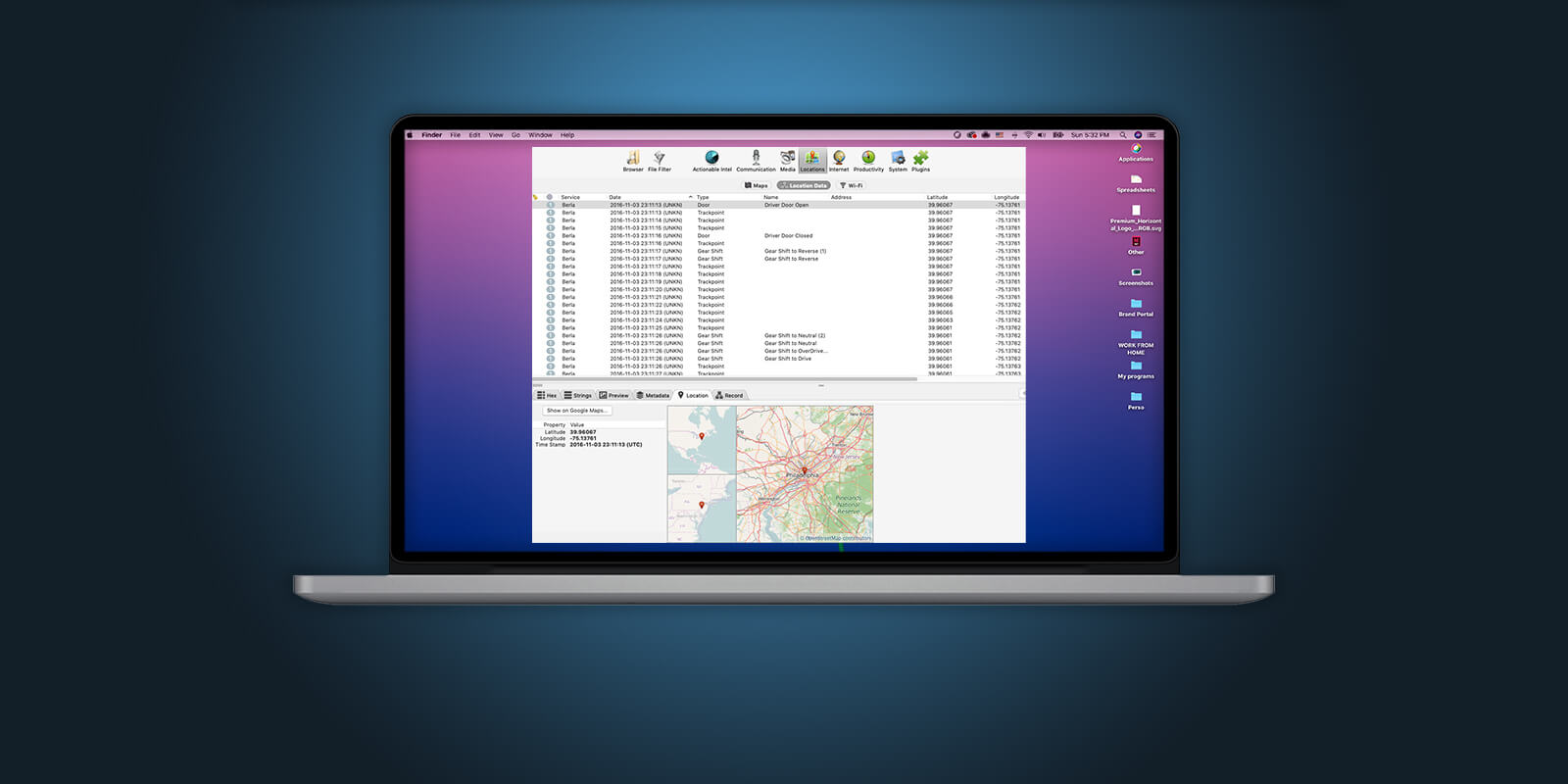
Task: Open the Brand Portal desktop folder
Action: click(1136, 308)
